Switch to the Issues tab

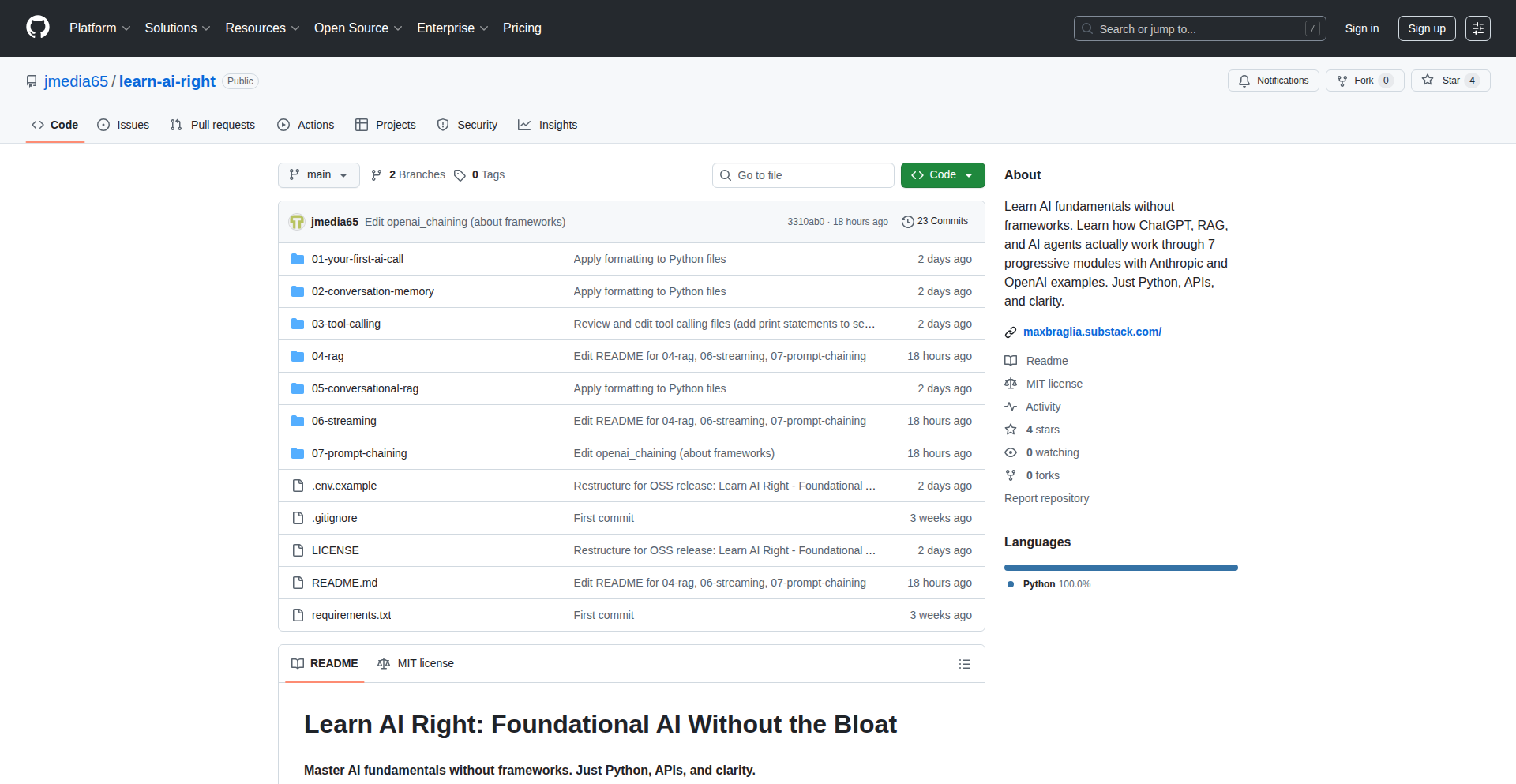(123, 125)
